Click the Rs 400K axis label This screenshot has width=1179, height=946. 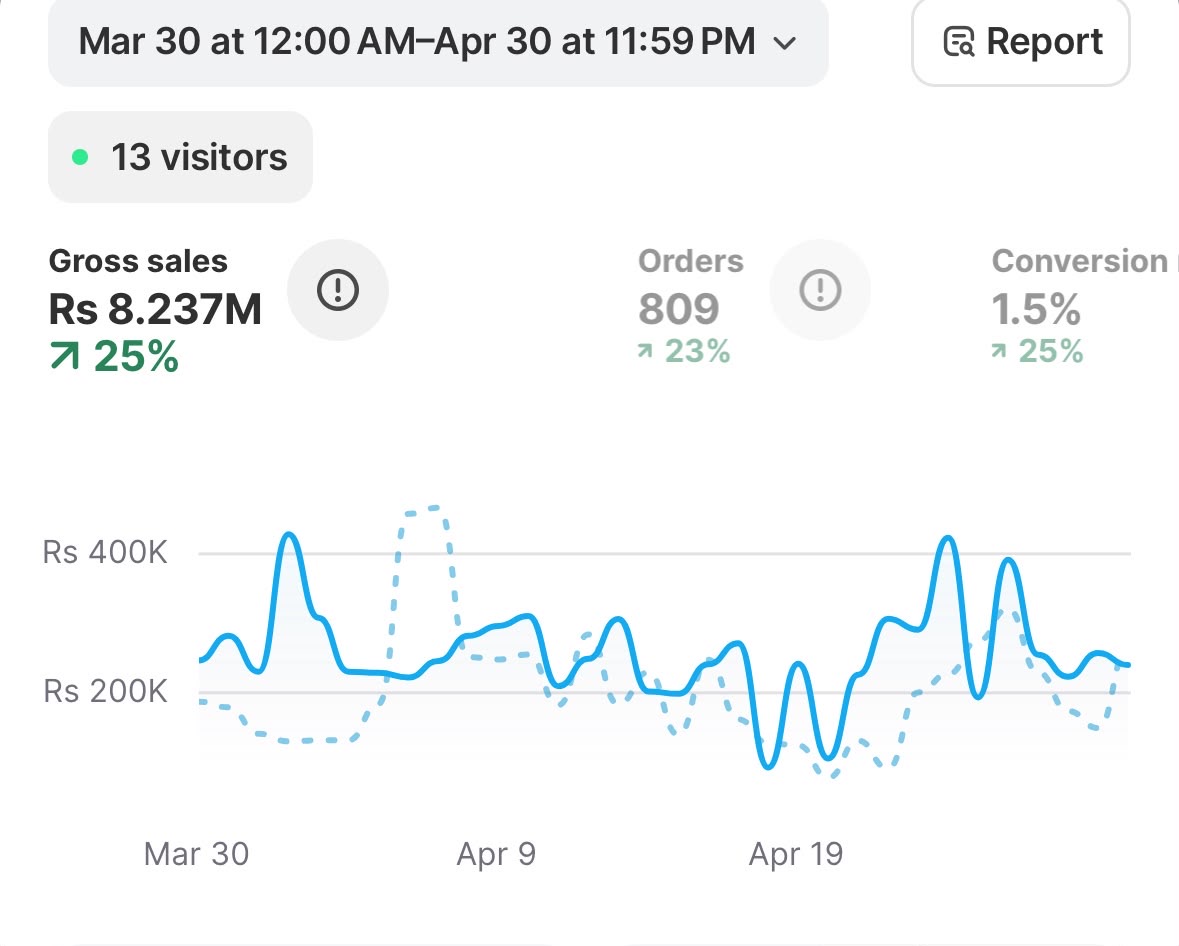105,553
